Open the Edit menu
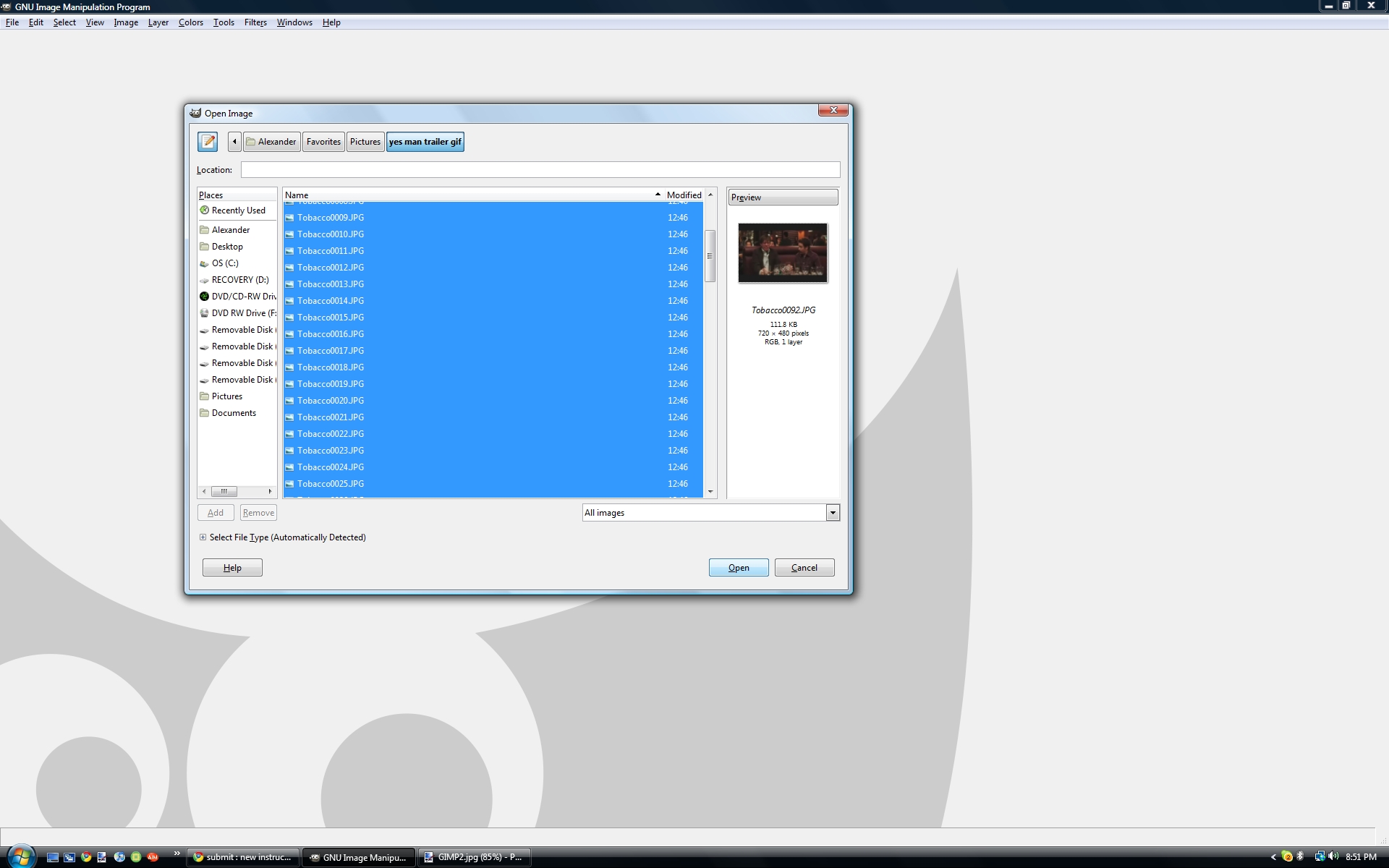This screenshot has height=868, width=1389. pyautogui.click(x=36, y=22)
